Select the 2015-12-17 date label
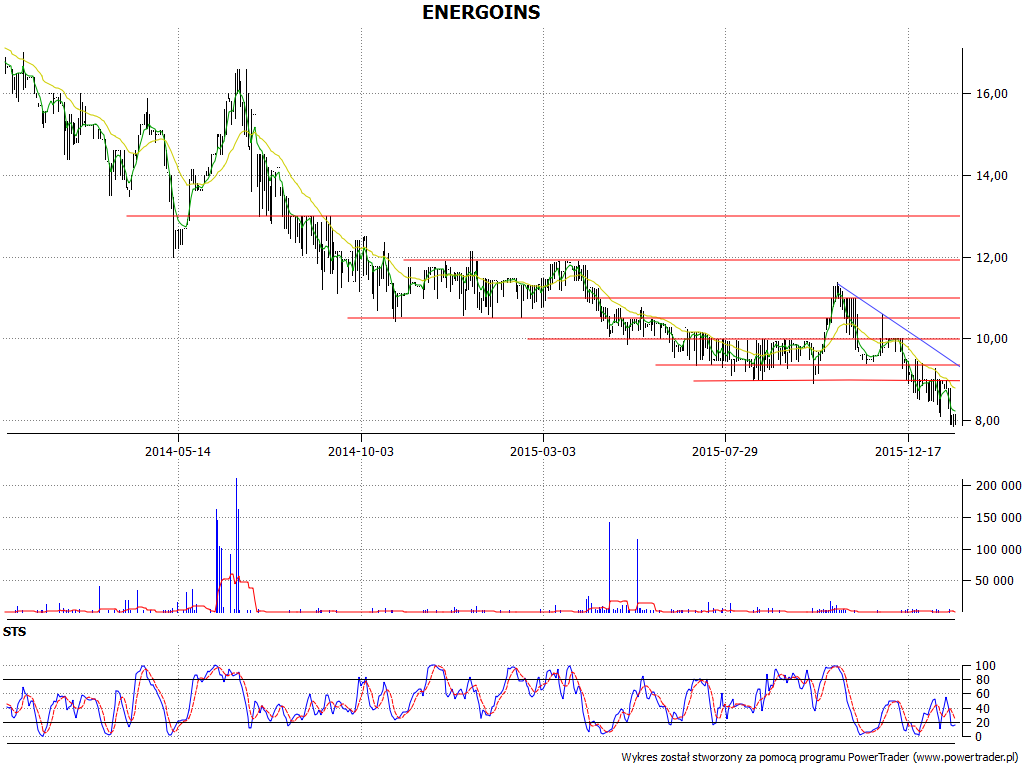Image resolution: width=1024 pixels, height=768 pixels. pyautogui.click(x=908, y=451)
